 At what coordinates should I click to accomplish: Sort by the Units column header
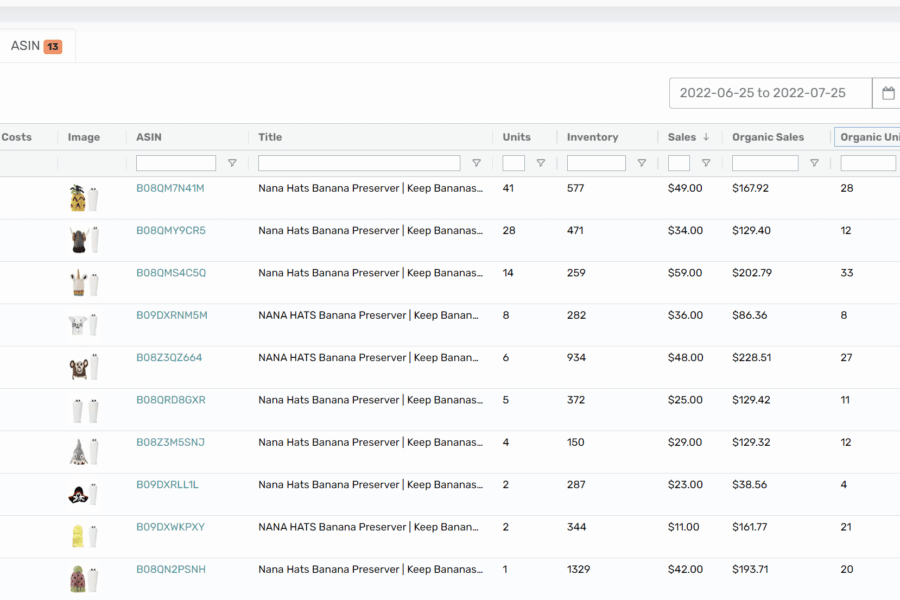pos(517,137)
